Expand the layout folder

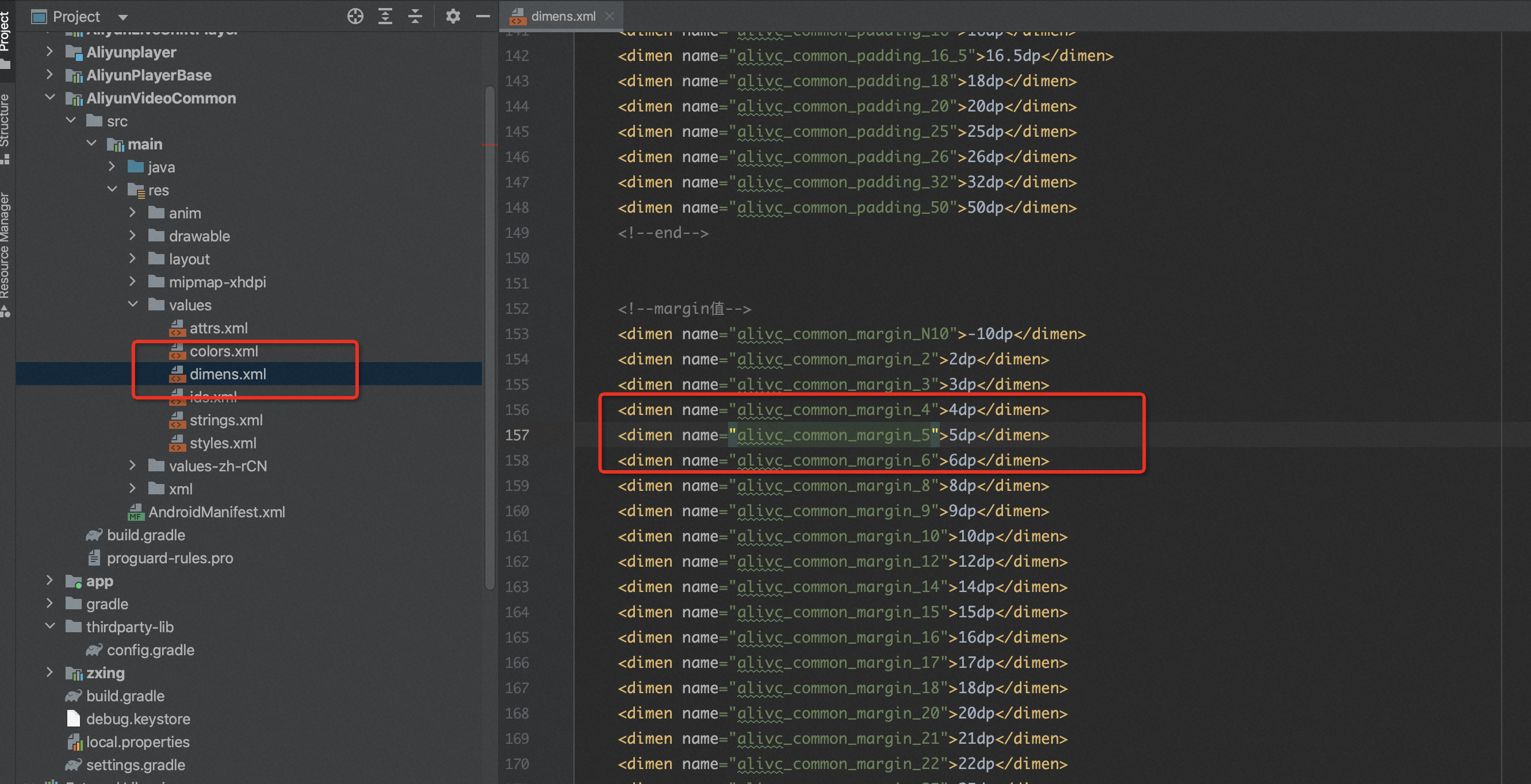[x=132, y=259]
